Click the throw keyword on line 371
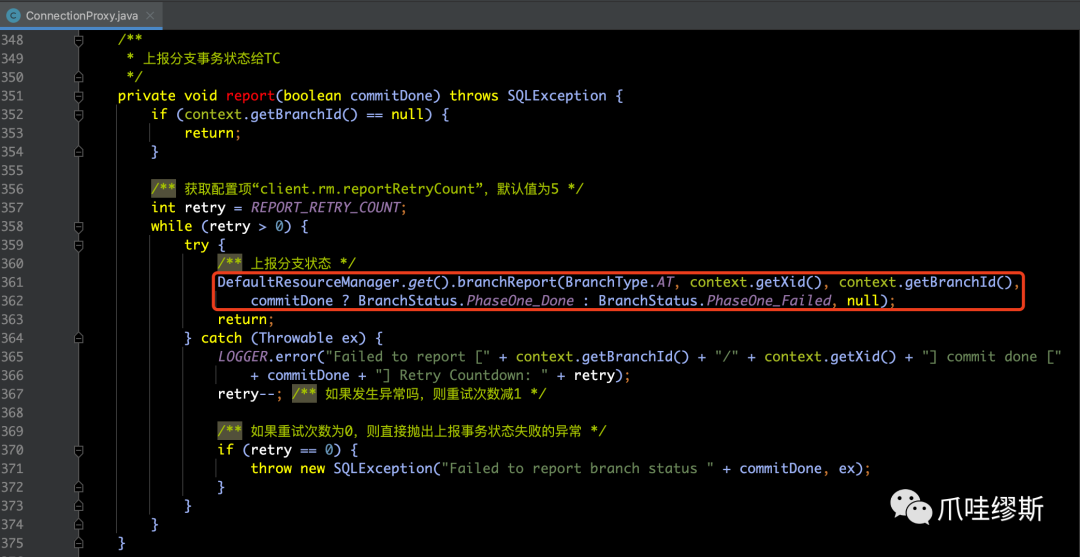This screenshot has width=1080, height=557. click(271, 468)
